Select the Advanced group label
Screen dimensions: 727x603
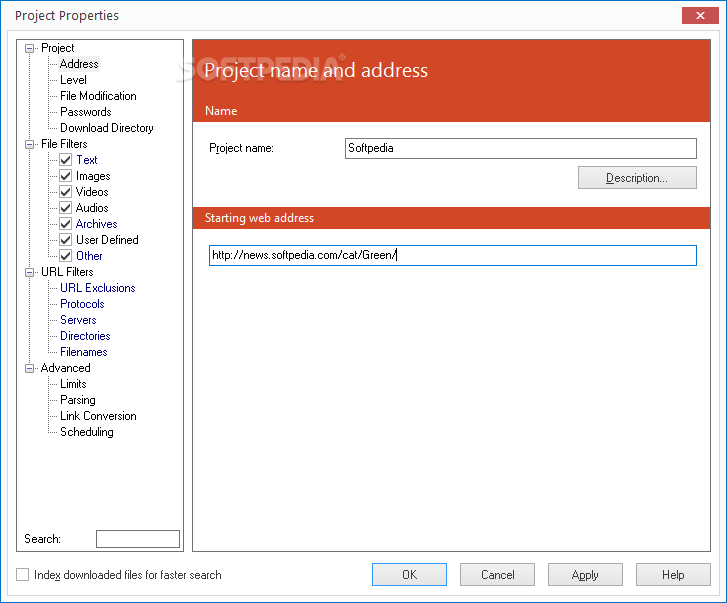point(65,368)
